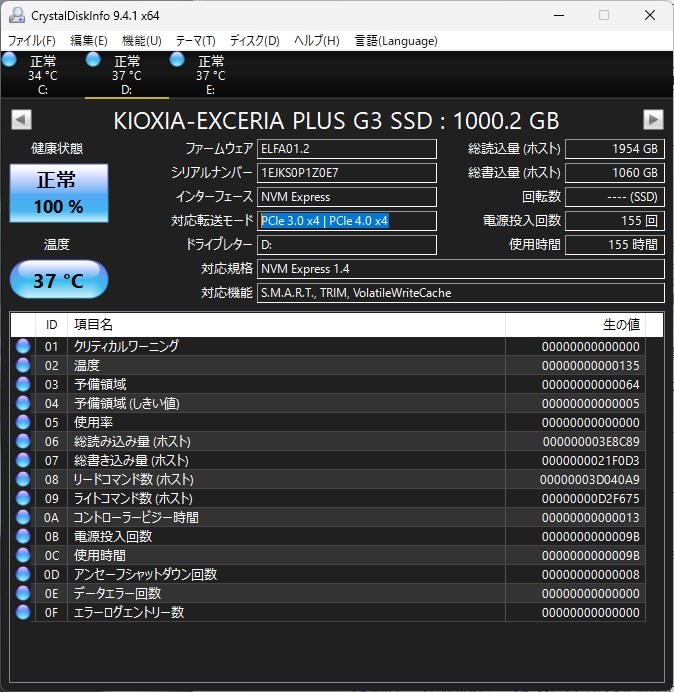Click status orb for 0C 使用時間
The height and width of the screenshot is (692, 674).
coord(23,555)
